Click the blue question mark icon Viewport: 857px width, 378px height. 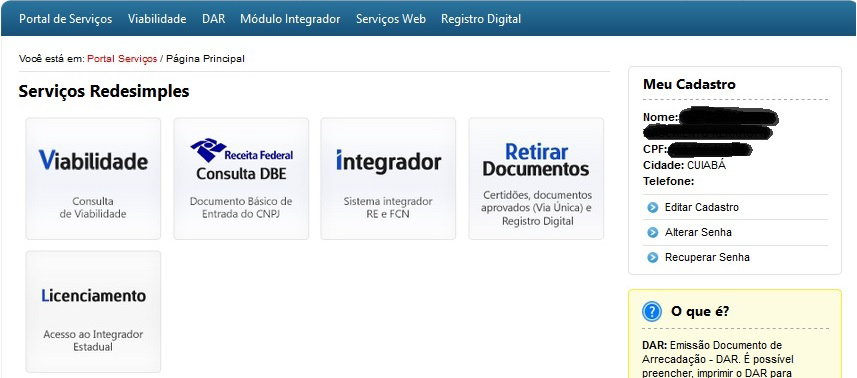coord(652,312)
